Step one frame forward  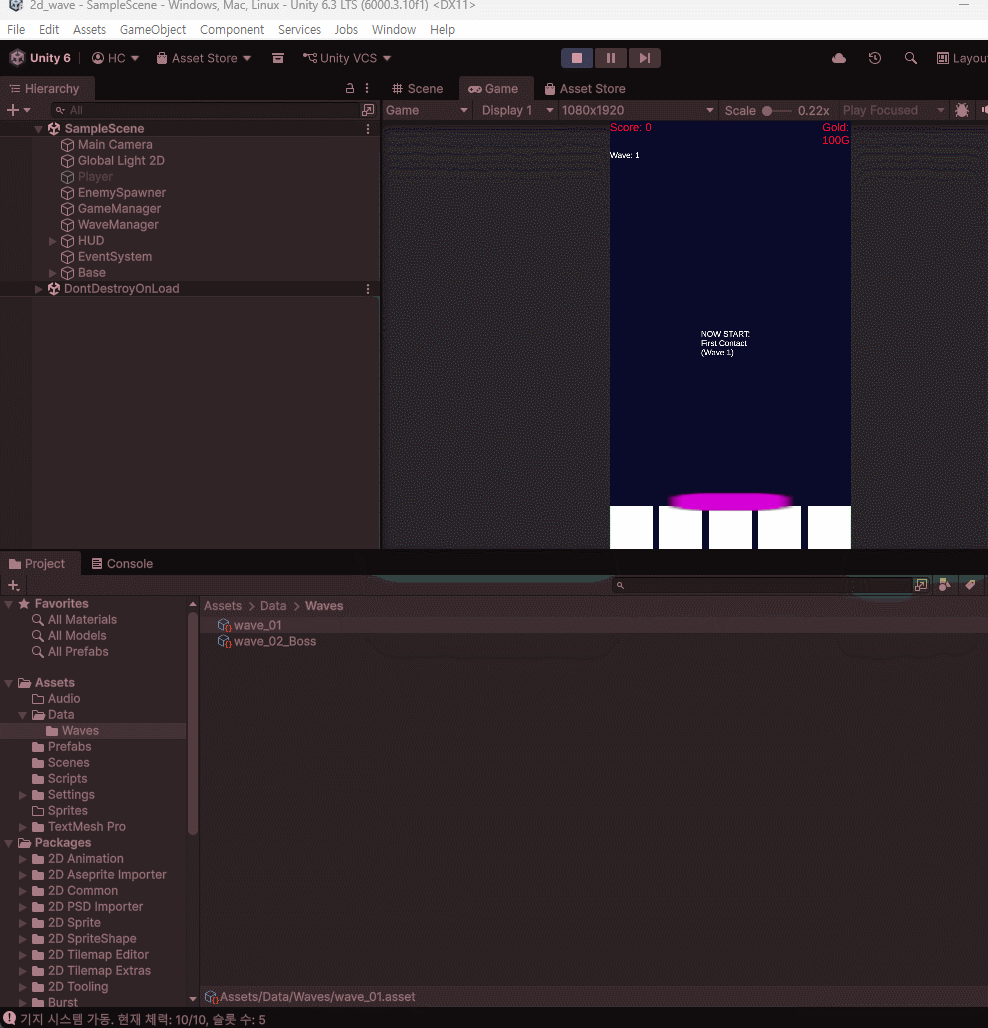[644, 58]
